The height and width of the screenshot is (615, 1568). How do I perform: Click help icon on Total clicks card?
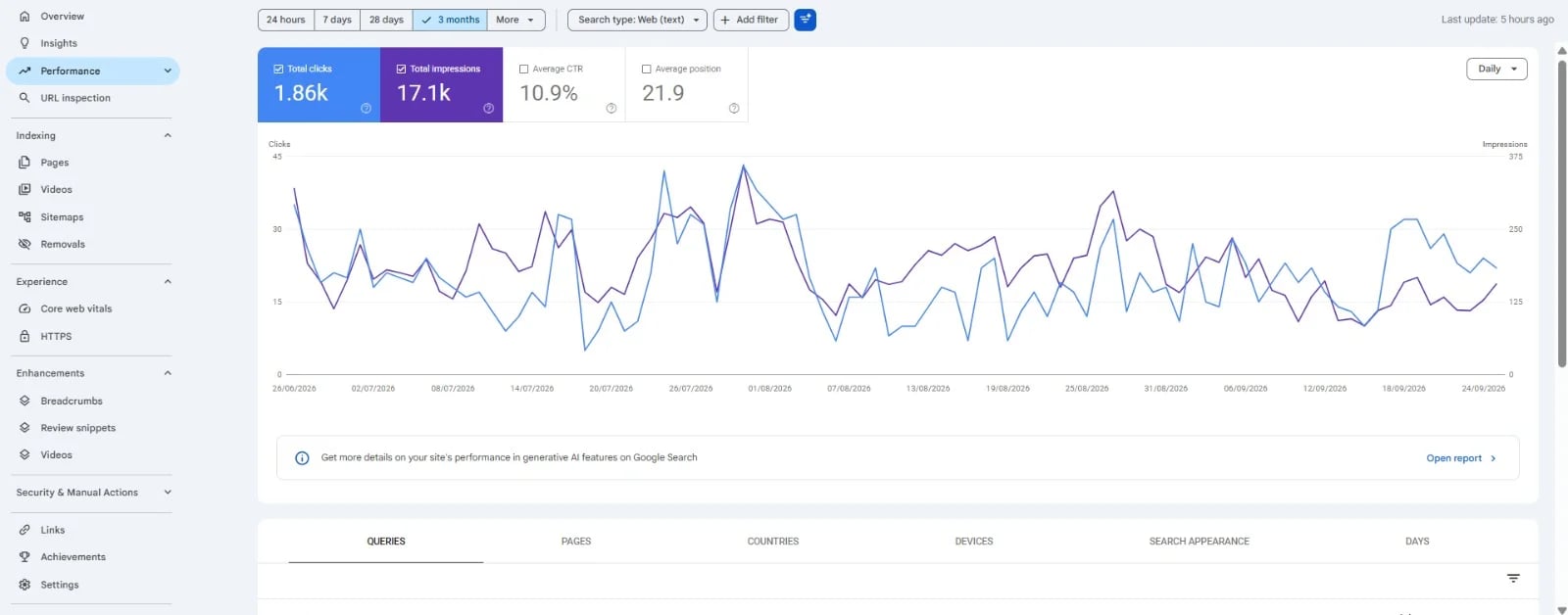point(366,109)
